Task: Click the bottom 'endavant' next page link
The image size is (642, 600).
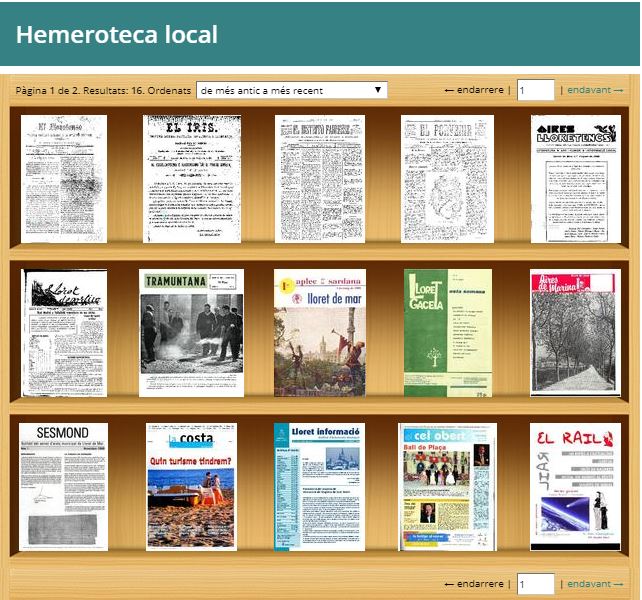Action: 595,584
